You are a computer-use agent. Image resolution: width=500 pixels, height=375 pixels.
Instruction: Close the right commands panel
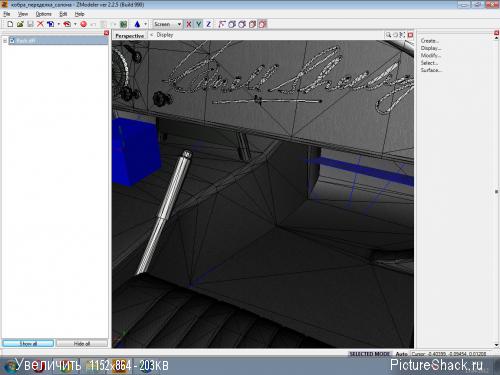[x=496, y=33]
